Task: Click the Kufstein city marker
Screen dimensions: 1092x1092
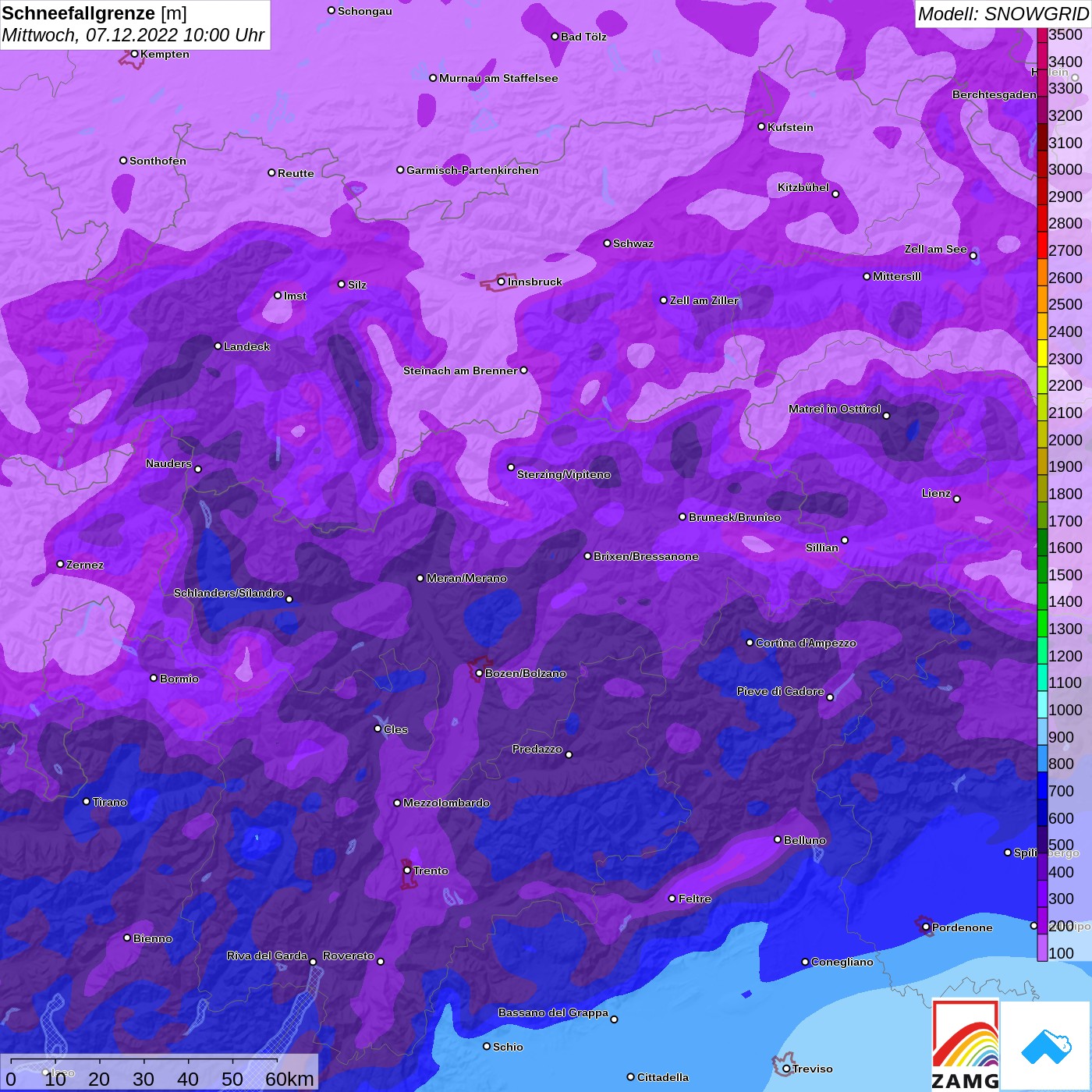Action: click(x=761, y=126)
